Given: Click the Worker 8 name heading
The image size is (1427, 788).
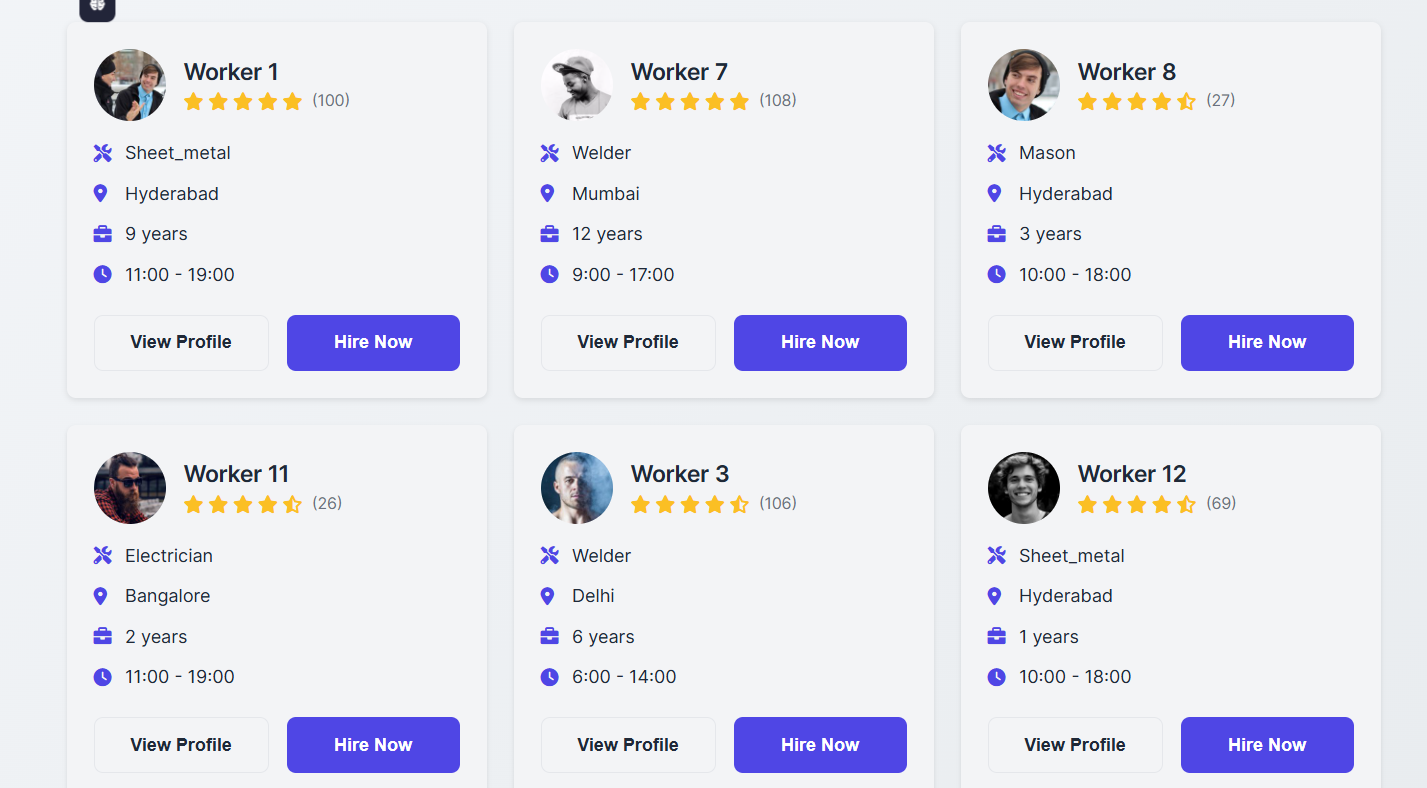Looking at the screenshot, I should coord(1126,72).
